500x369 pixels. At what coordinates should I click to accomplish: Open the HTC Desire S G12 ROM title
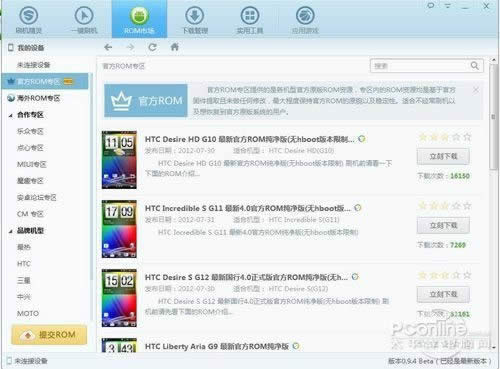[x=246, y=277]
